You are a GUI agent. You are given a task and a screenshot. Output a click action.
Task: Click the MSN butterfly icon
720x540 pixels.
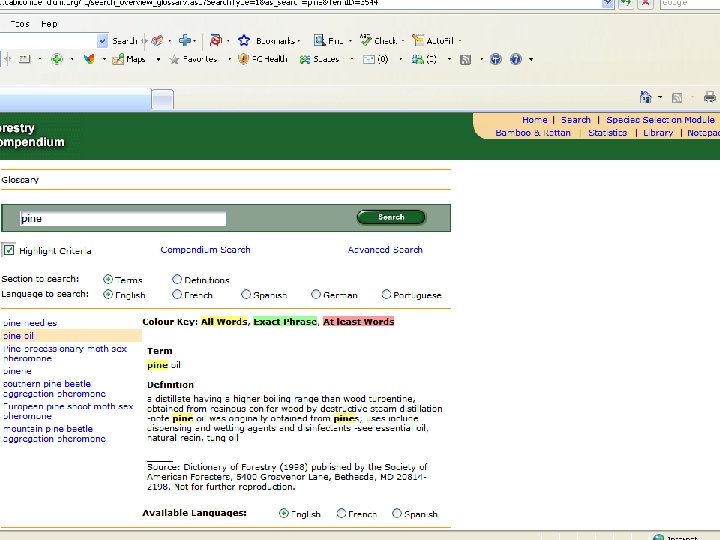pos(89,59)
